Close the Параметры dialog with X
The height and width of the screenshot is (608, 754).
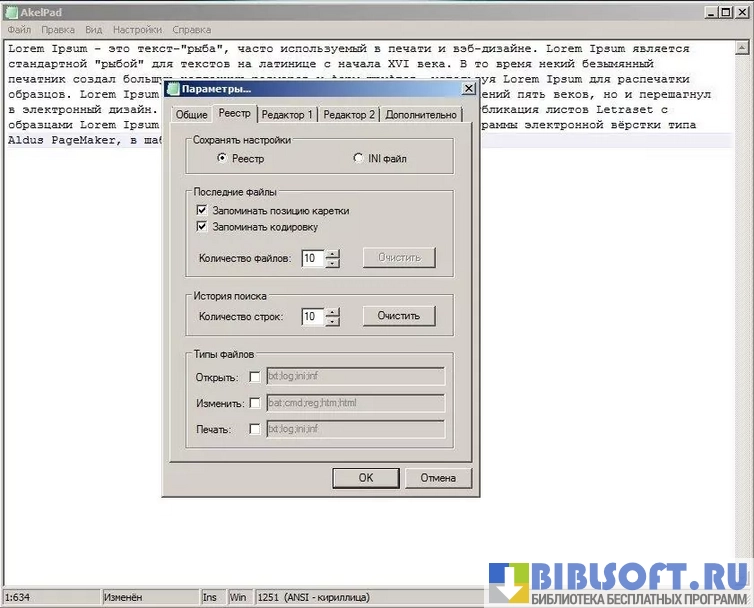(x=468, y=89)
